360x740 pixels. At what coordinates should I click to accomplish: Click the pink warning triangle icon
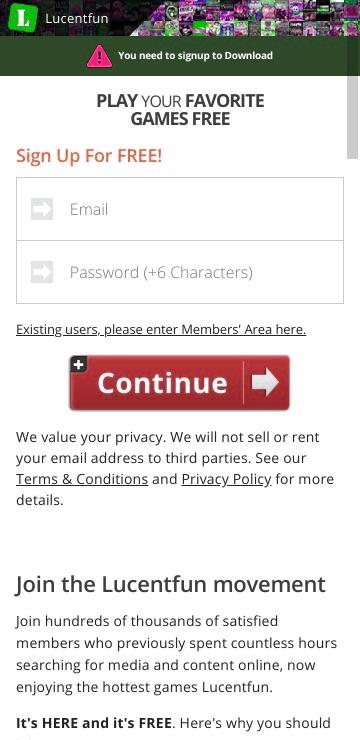pos(99,56)
